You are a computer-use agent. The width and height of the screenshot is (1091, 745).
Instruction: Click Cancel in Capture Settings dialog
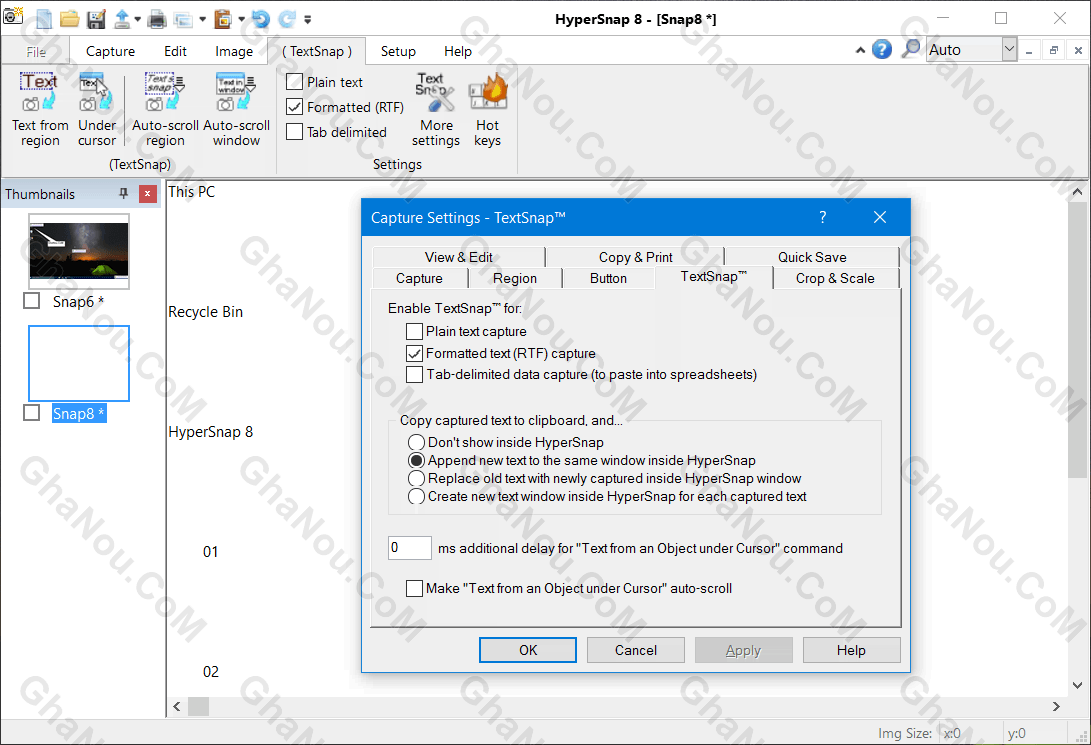[635, 650]
